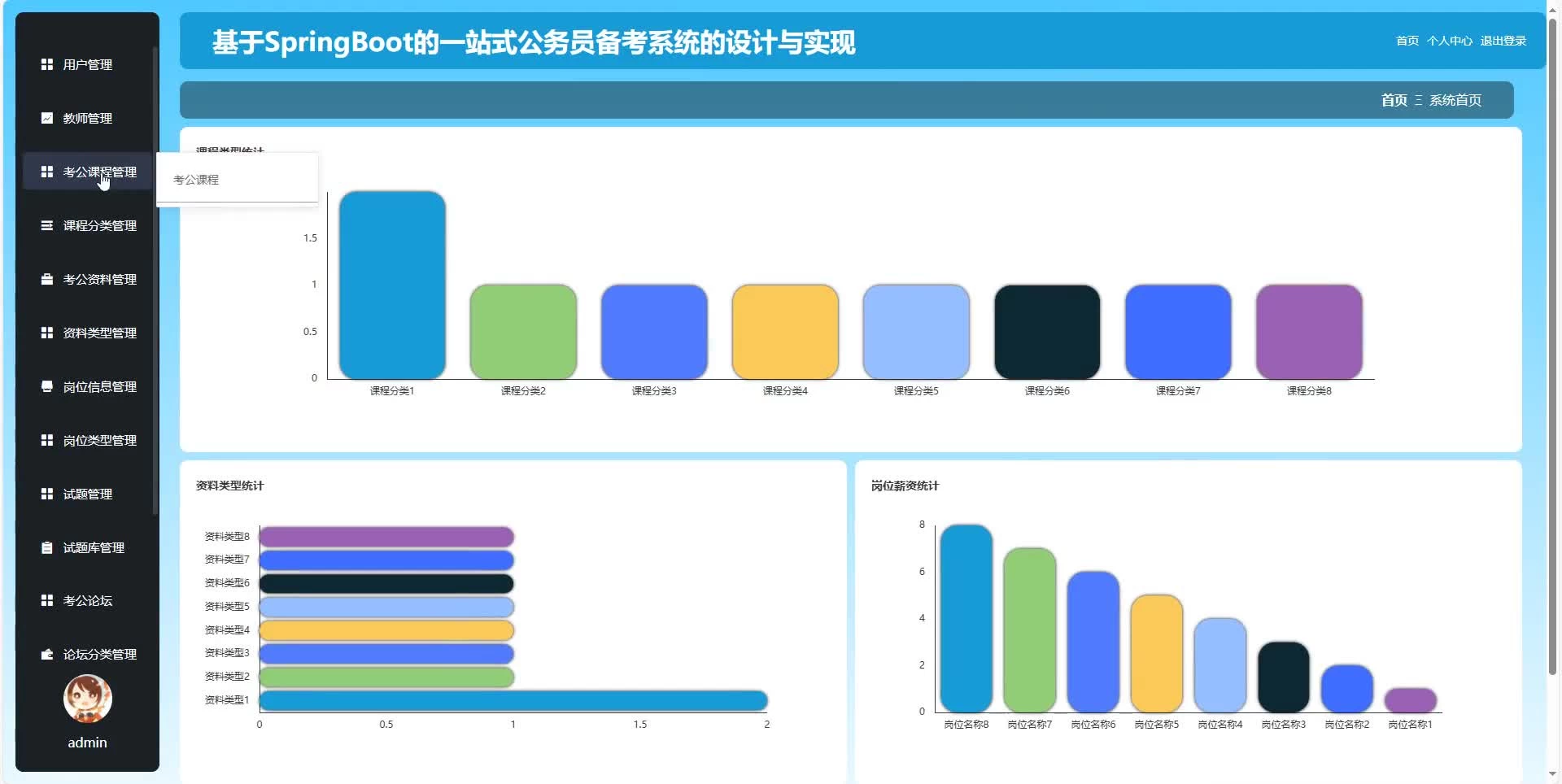Open 个人中心 in the header
This screenshot has width=1562, height=784.
coord(1449,41)
